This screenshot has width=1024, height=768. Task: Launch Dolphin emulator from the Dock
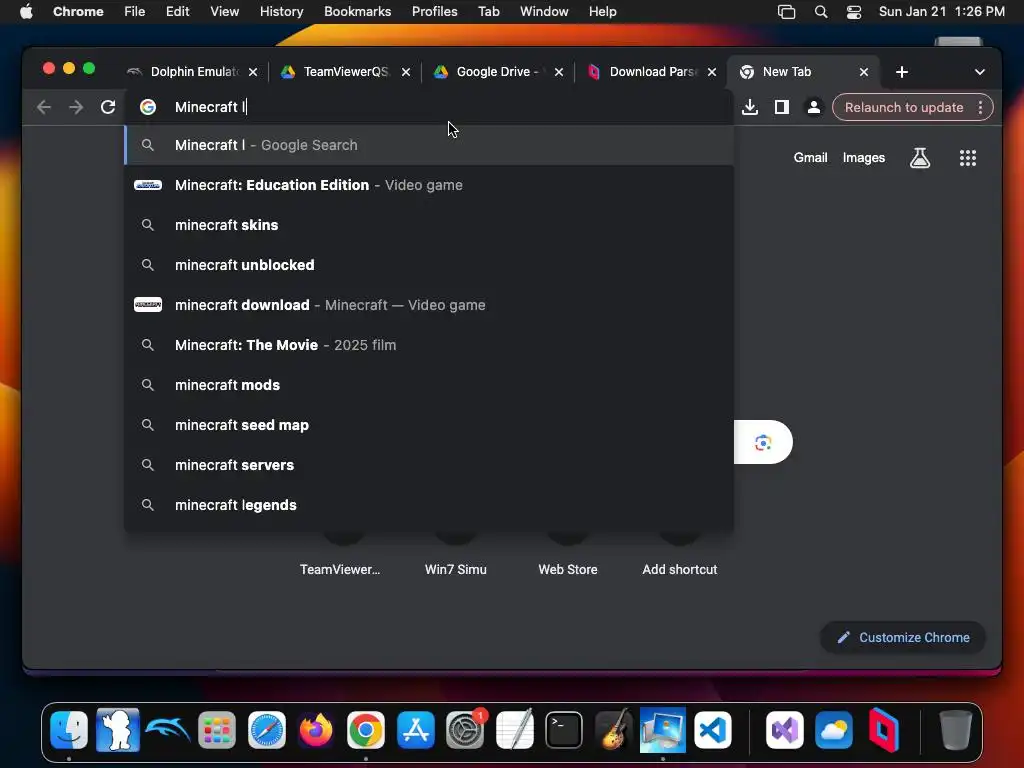[x=168, y=729]
